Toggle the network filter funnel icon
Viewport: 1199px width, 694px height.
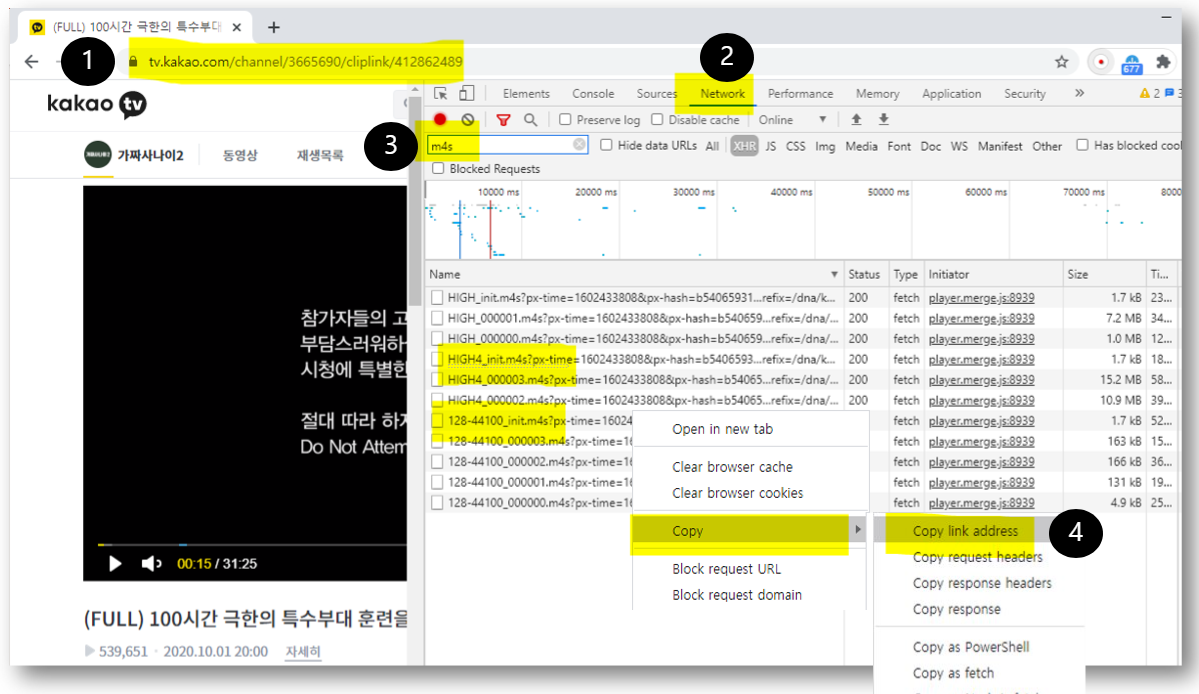coord(503,120)
